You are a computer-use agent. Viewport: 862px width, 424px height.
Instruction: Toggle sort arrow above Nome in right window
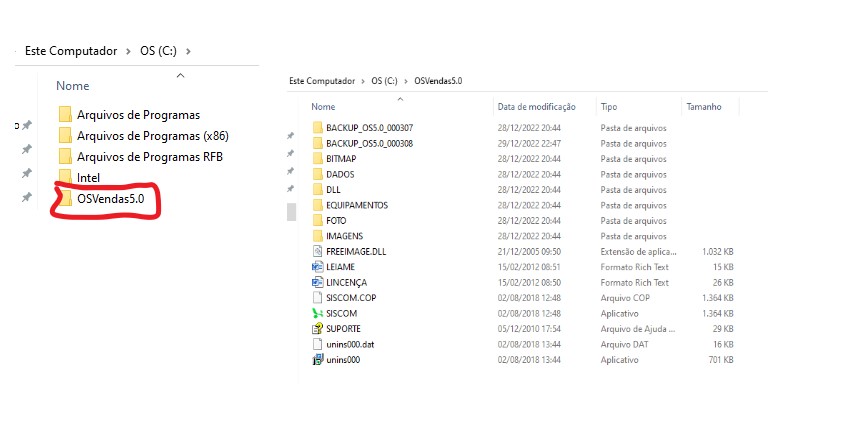400,99
